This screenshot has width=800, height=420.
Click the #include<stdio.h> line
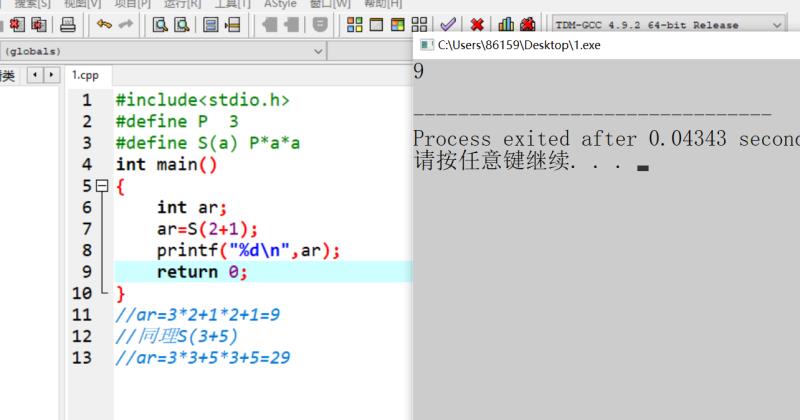pyautogui.click(x=203, y=100)
